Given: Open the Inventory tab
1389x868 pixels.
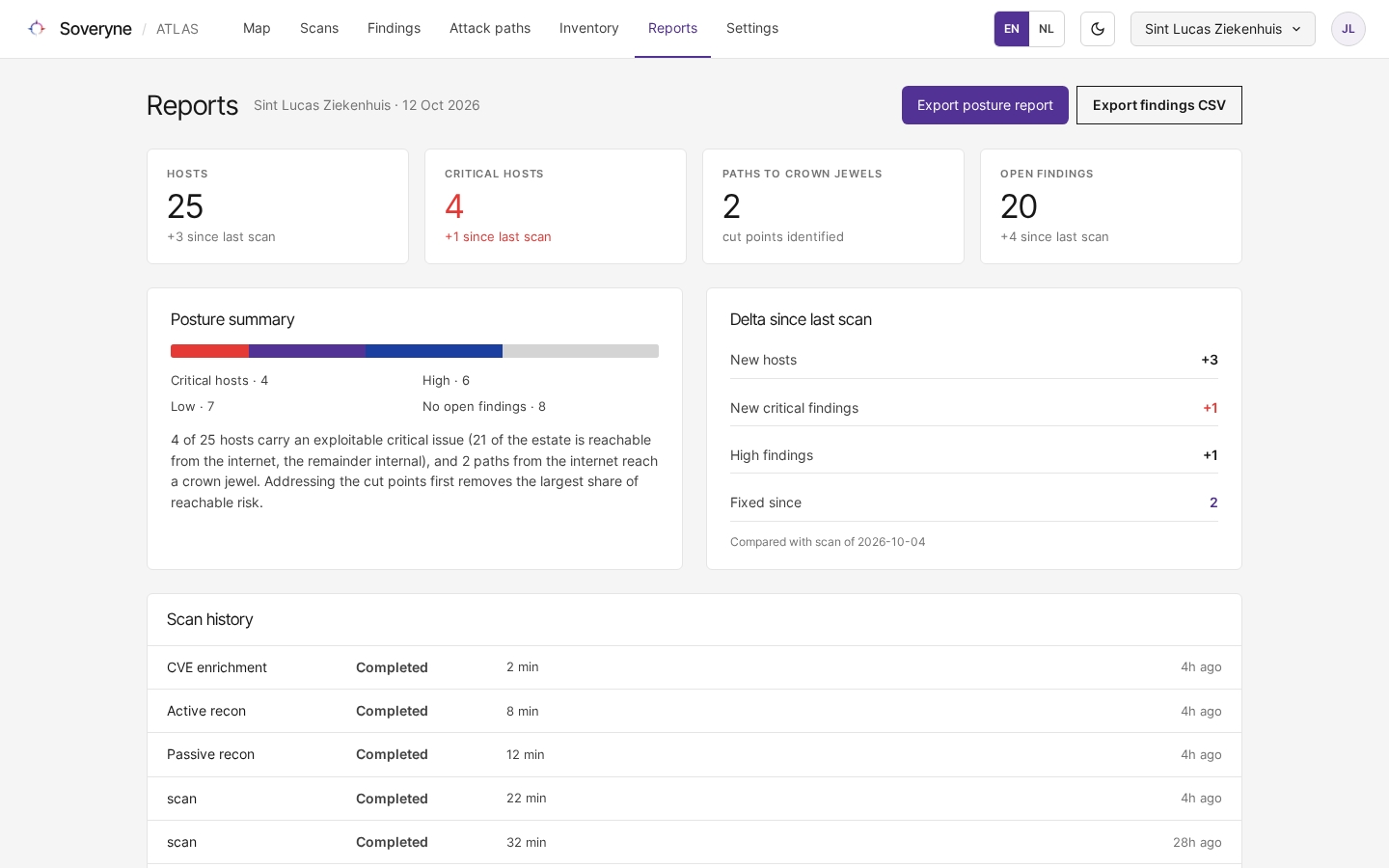Looking at the screenshot, I should (x=589, y=29).
